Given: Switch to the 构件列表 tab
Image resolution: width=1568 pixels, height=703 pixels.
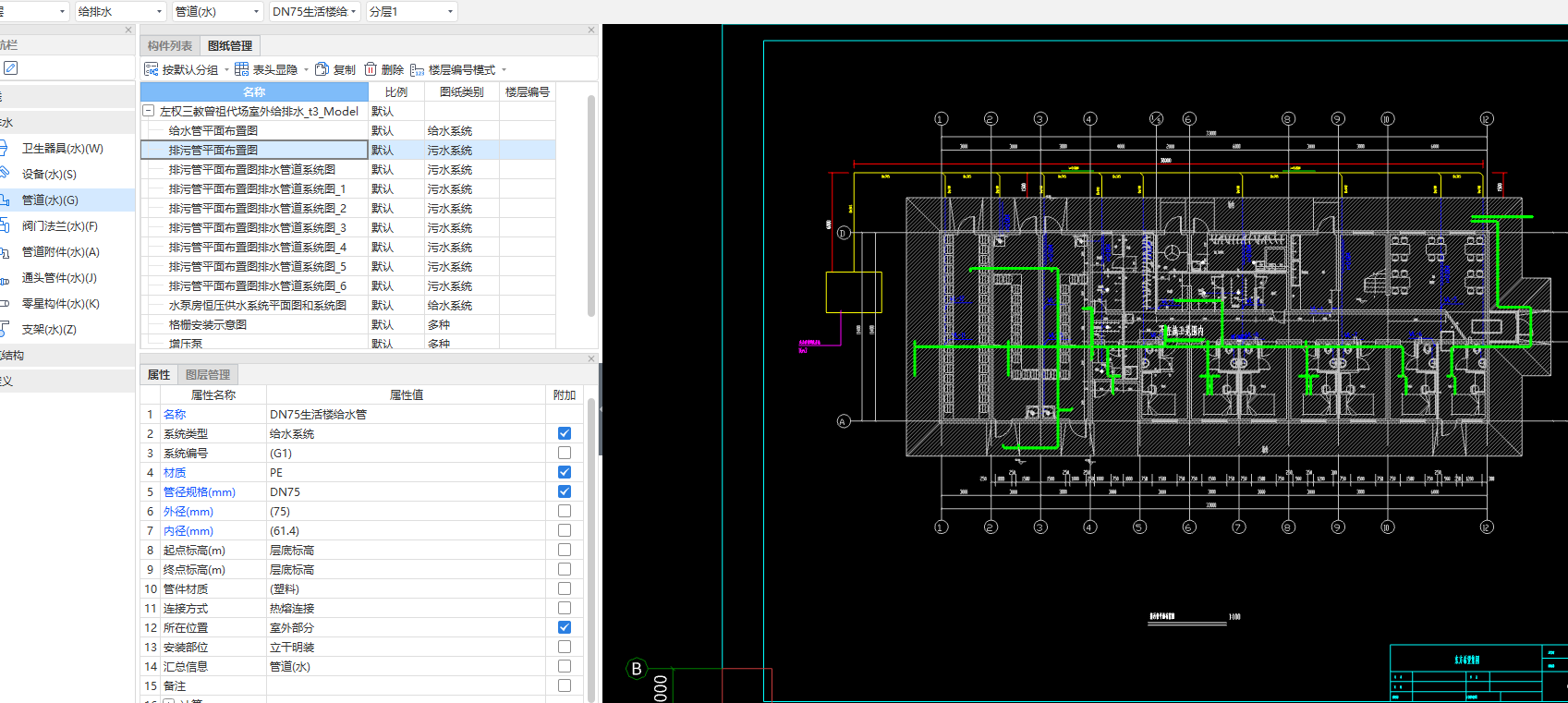Looking at the screenshot, I should tap(170, 45).
